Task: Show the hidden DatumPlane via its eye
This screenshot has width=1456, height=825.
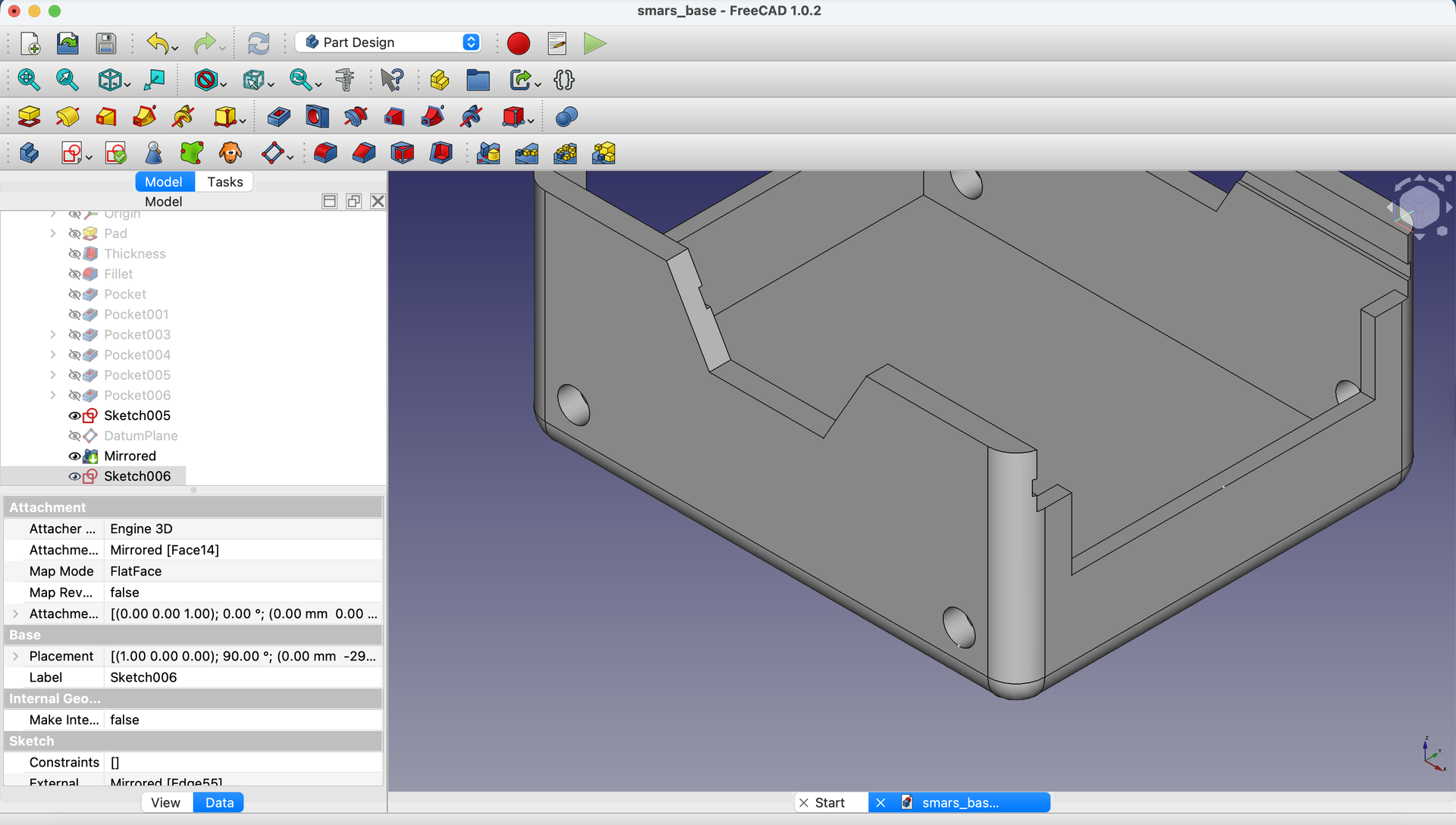Action: coord(74,436)
